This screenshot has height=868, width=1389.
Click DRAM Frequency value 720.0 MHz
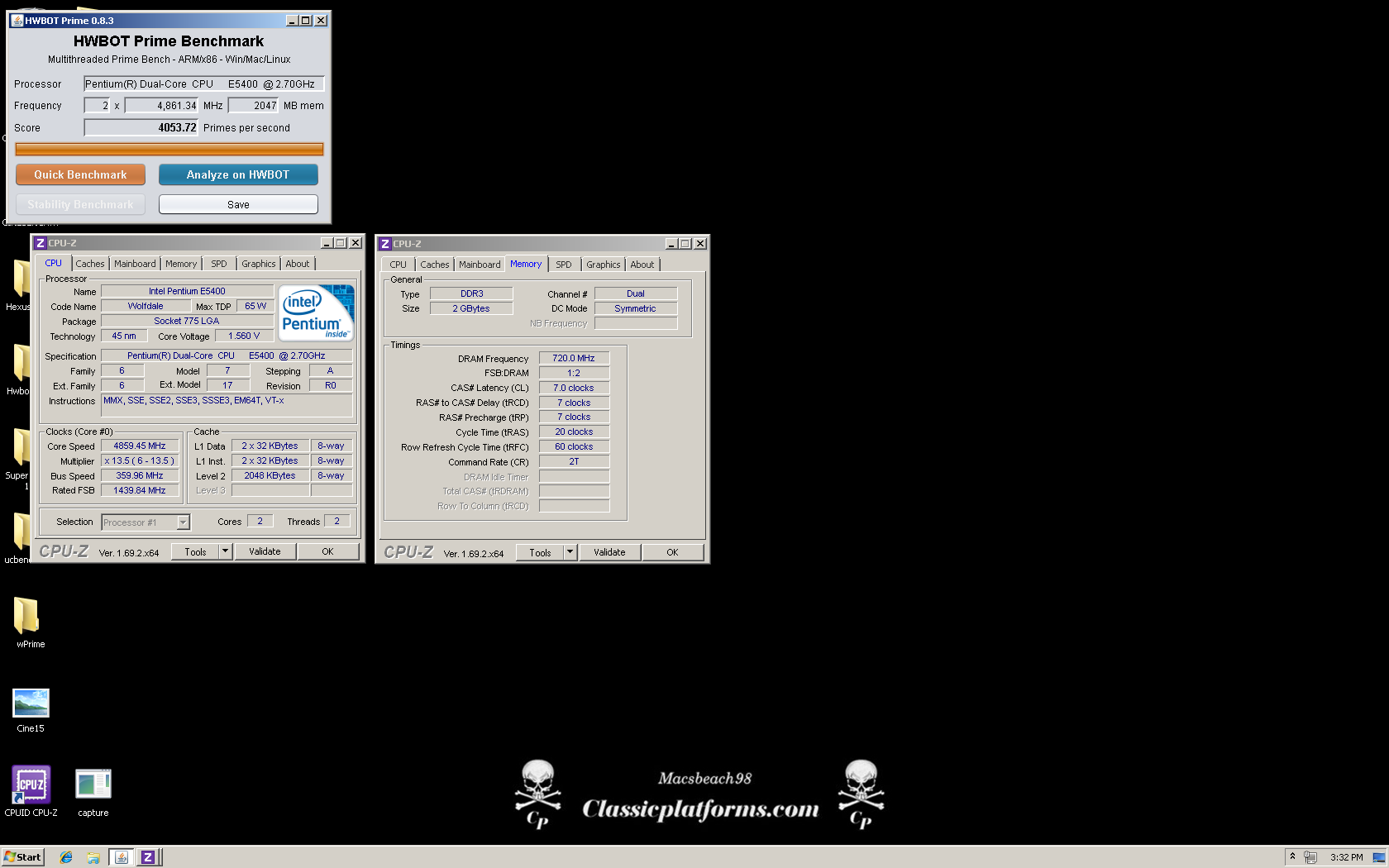coord(574,358)
